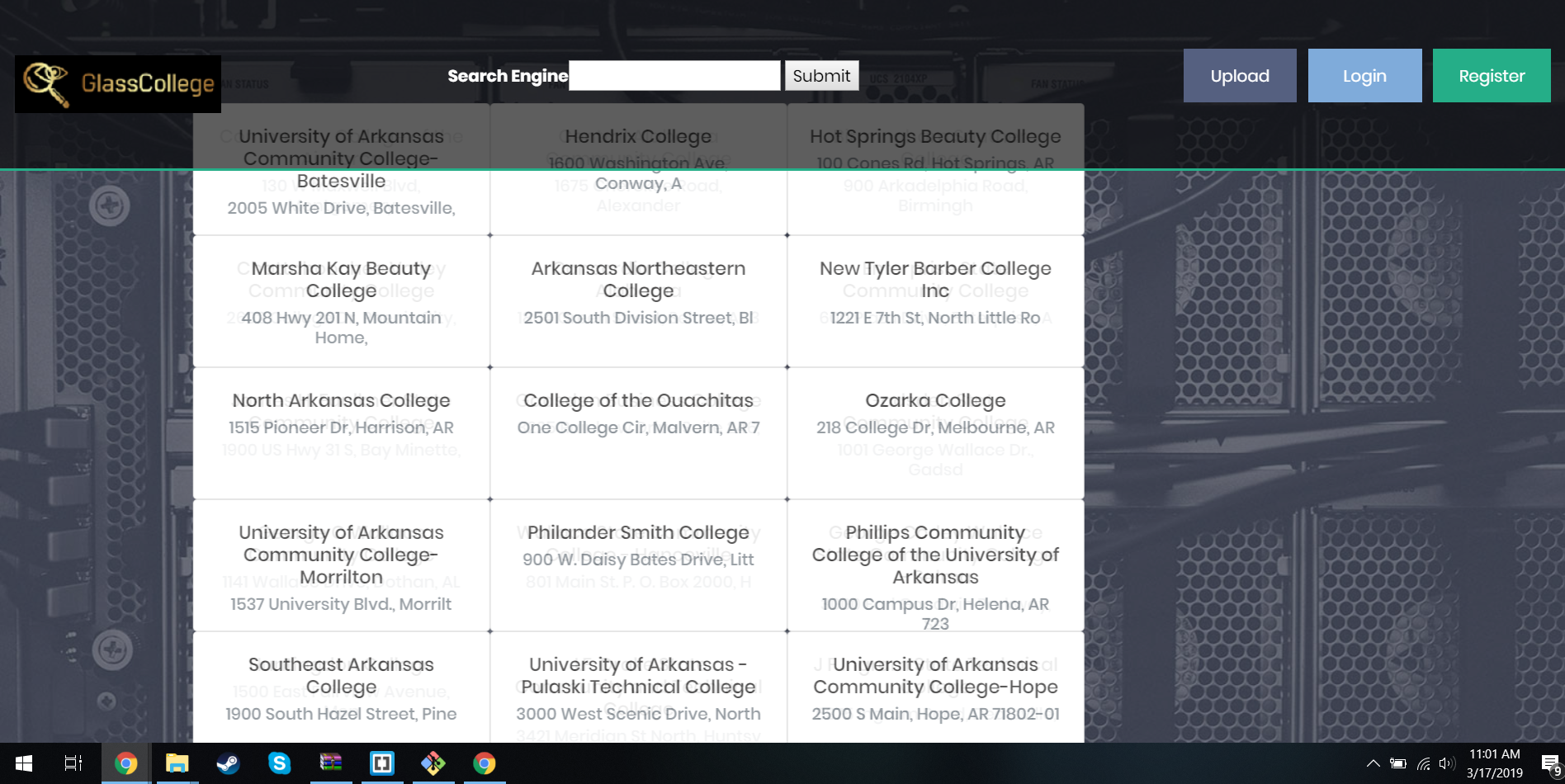Click address "One College Cir, Malvern, AR 7"

[638, 427]
